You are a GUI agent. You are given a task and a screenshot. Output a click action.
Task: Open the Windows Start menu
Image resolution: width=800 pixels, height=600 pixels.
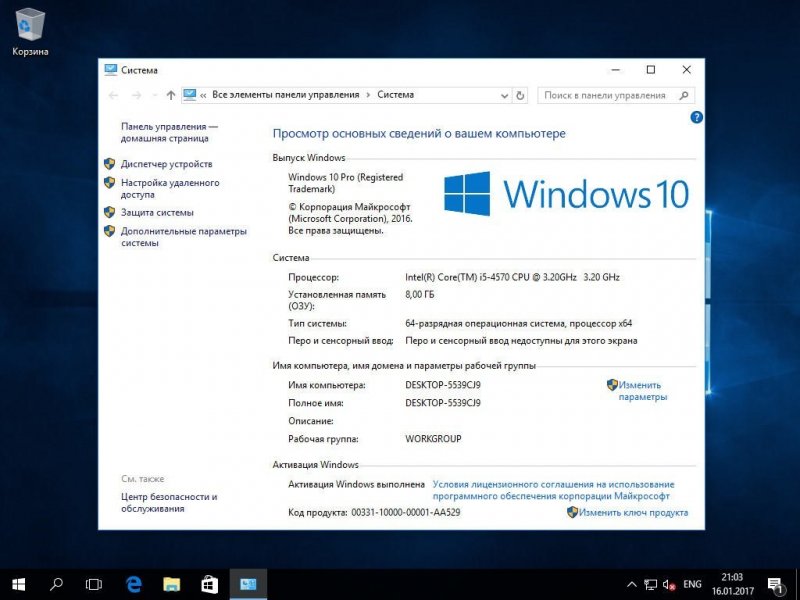coord(18,584)
